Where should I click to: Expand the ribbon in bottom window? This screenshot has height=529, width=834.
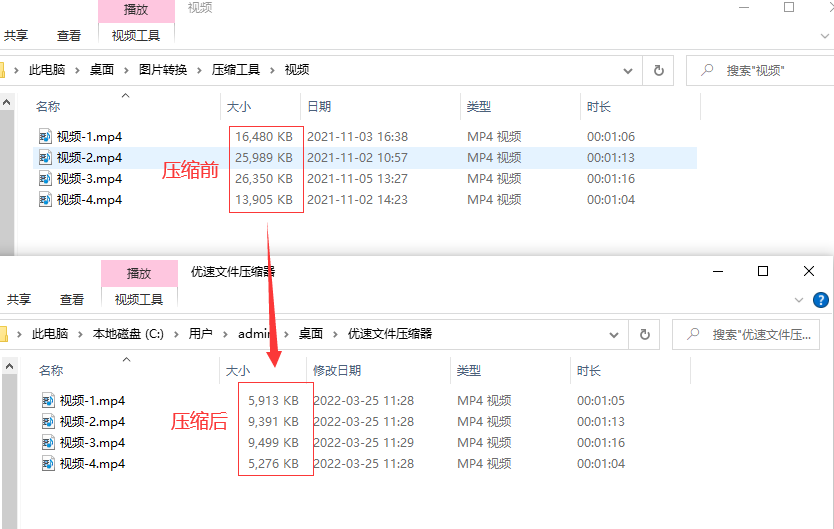click(798, 300)
